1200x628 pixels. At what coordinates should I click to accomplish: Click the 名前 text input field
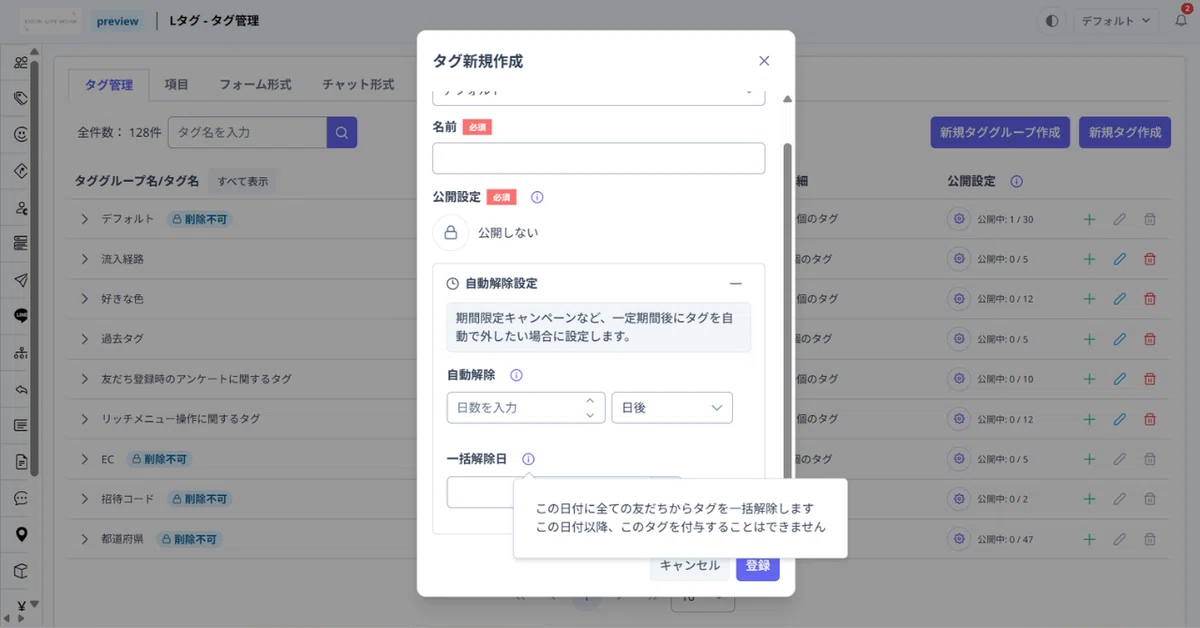(x=599, y=158)
